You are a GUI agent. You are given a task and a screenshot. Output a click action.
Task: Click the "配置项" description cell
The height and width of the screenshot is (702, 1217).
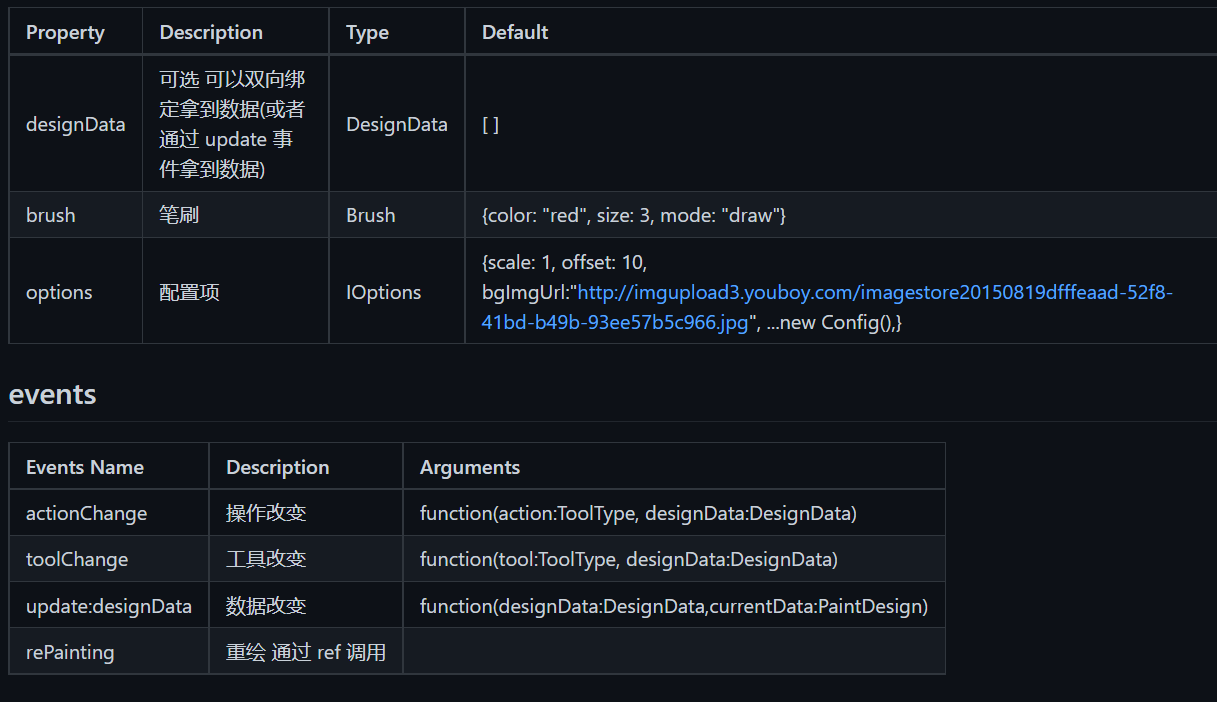pos(189,292)
